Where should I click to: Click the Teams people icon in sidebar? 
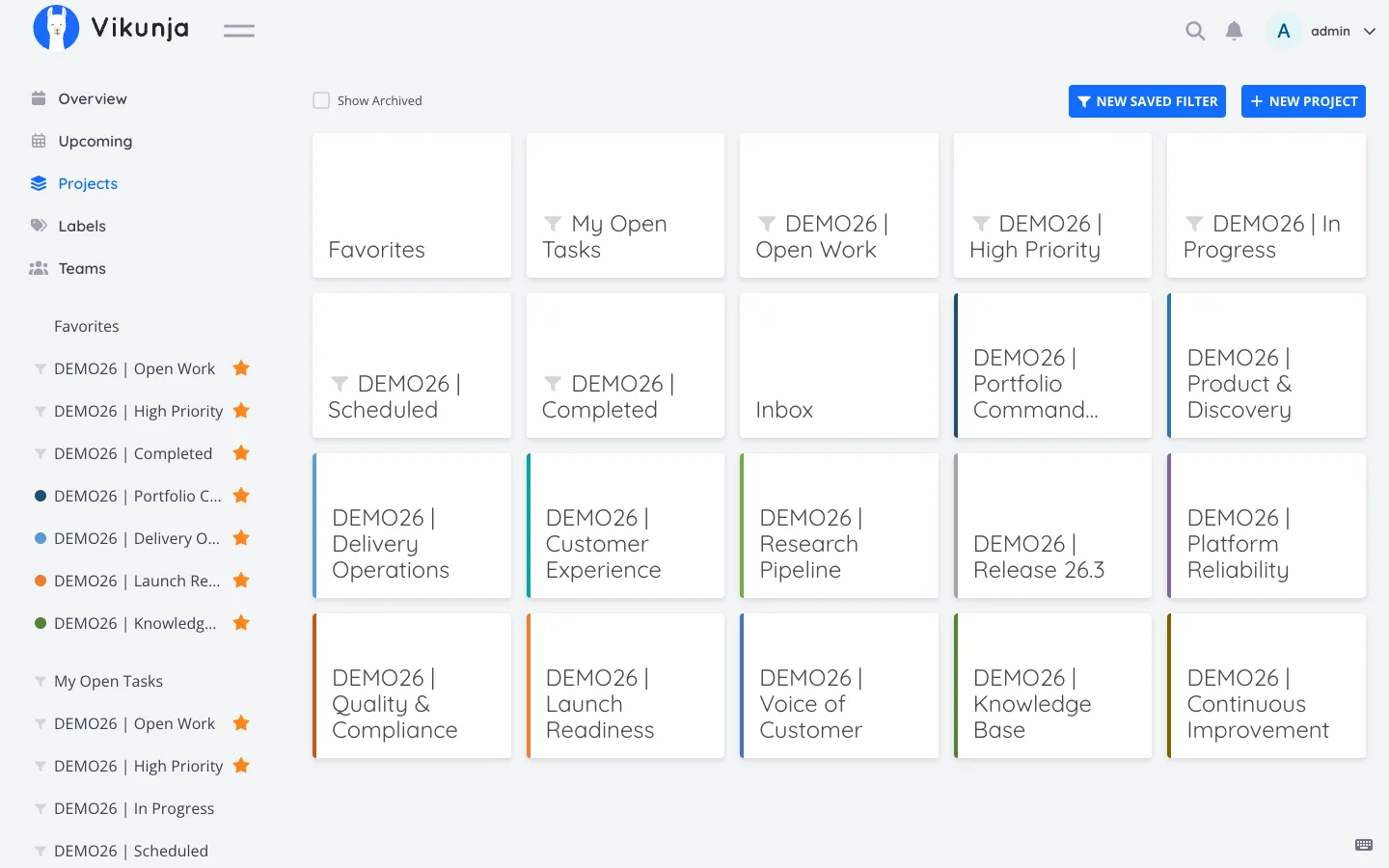click(39, 268)
